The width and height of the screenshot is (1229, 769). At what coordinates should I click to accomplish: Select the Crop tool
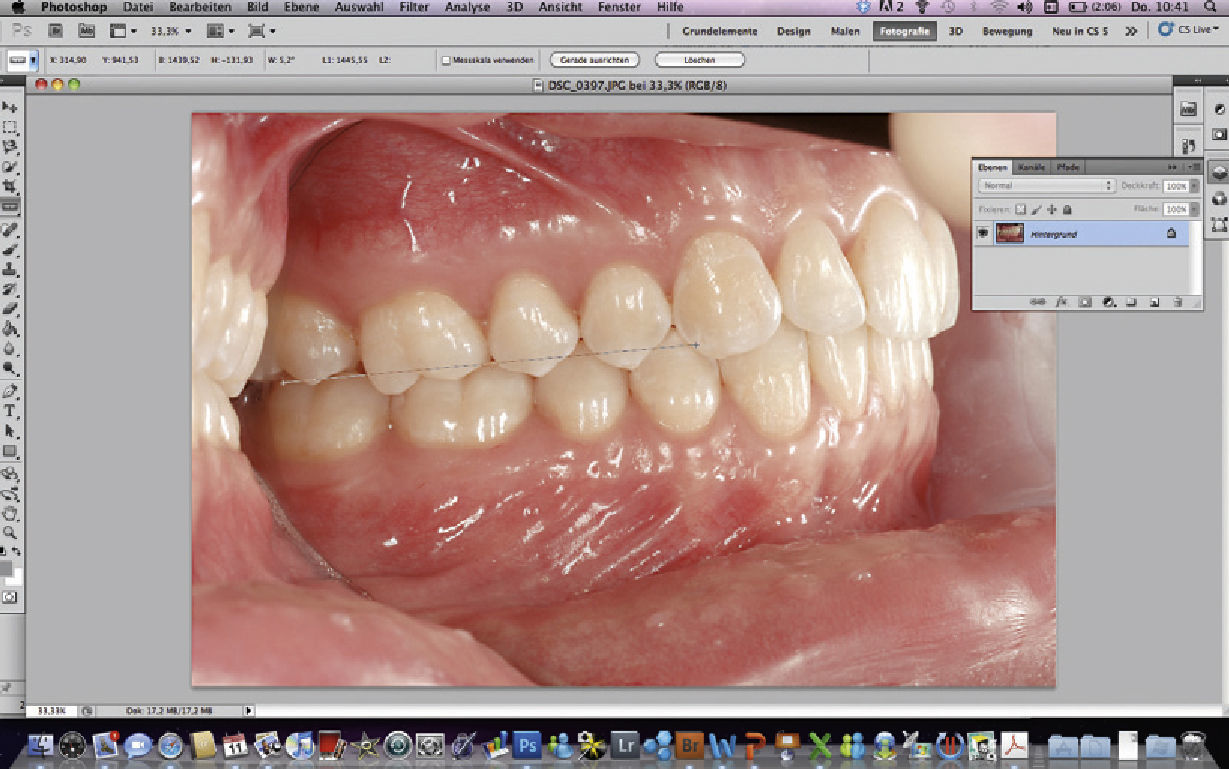[x=10, y=187]
